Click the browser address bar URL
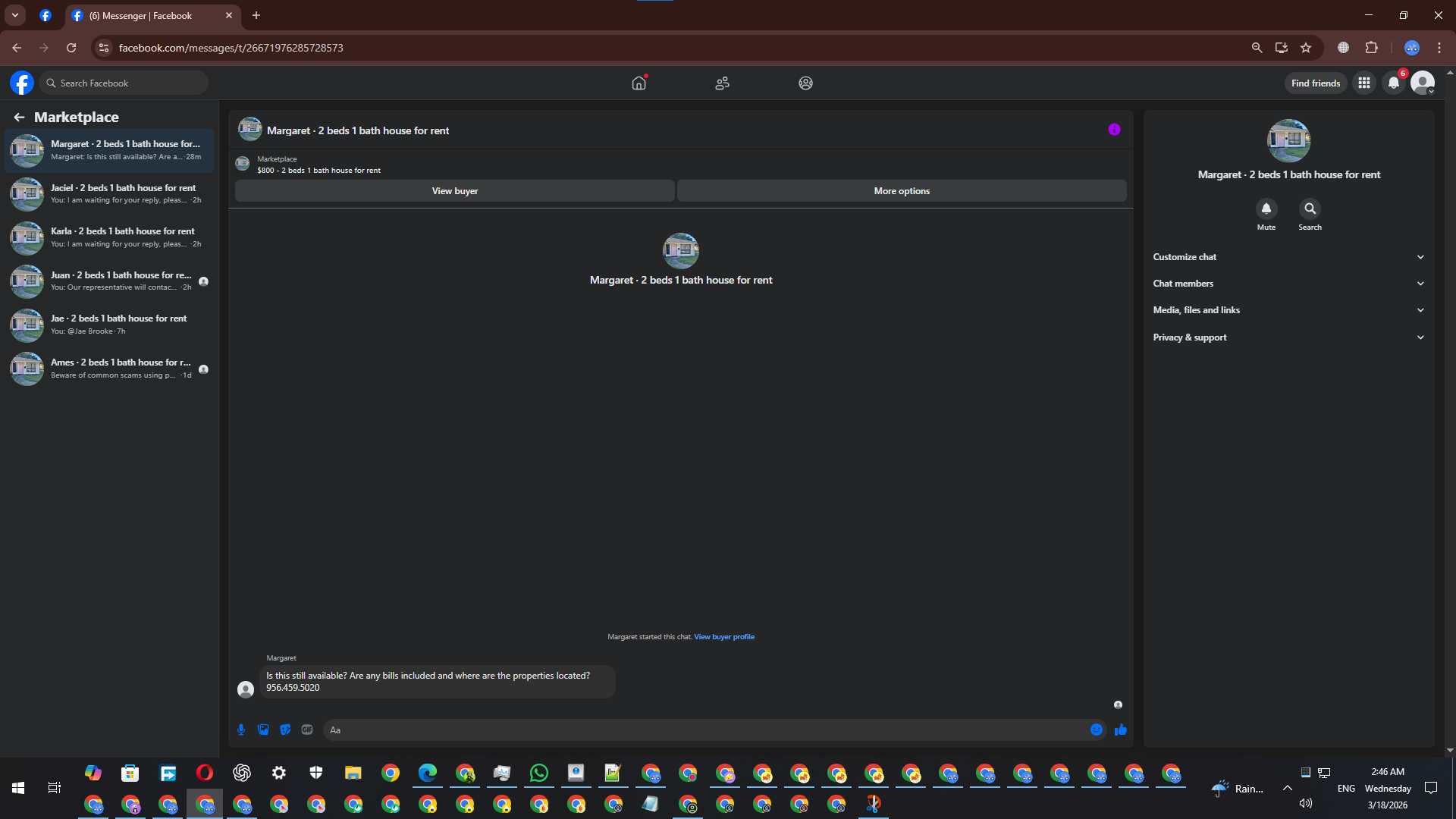This screenshot has height=819, width=1456. 231,48
